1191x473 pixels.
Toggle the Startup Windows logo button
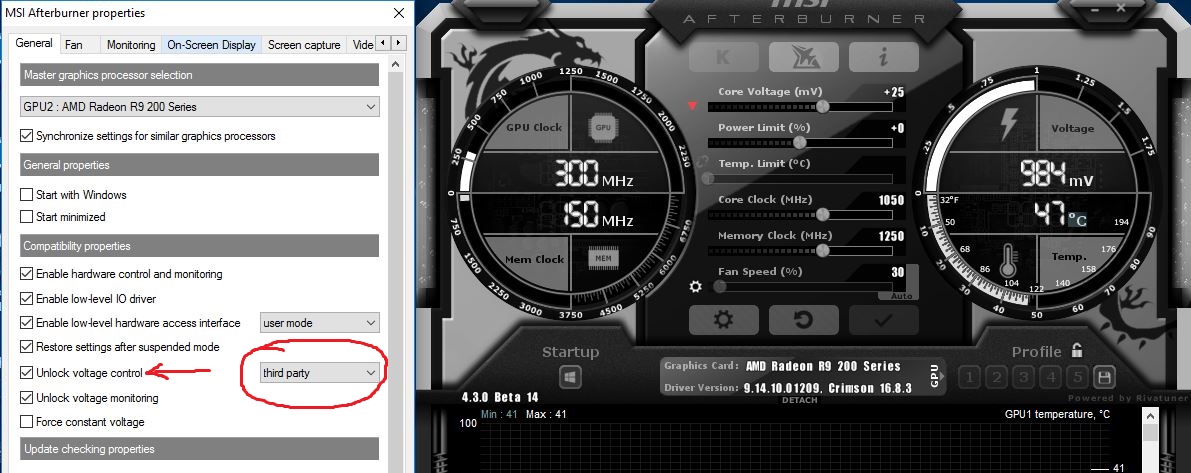point(571,377)
